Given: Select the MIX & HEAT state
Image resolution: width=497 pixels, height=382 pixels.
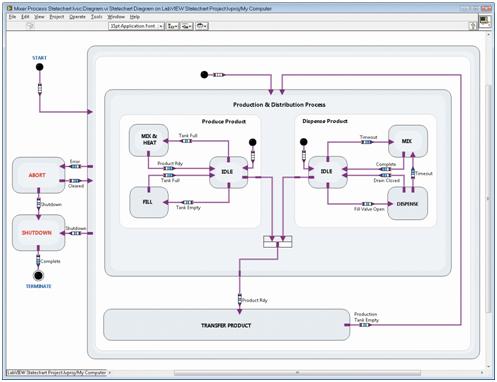Looking at the screenshot, I should (x=149, y=140).
